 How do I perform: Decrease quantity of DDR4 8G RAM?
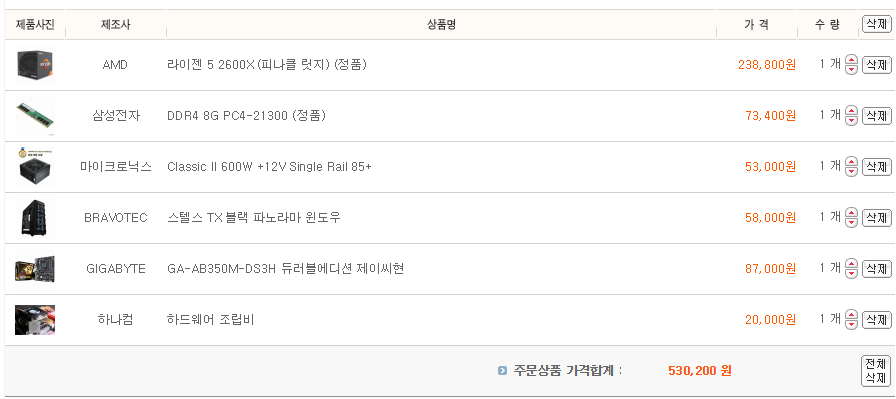click(x=851, y=121)
